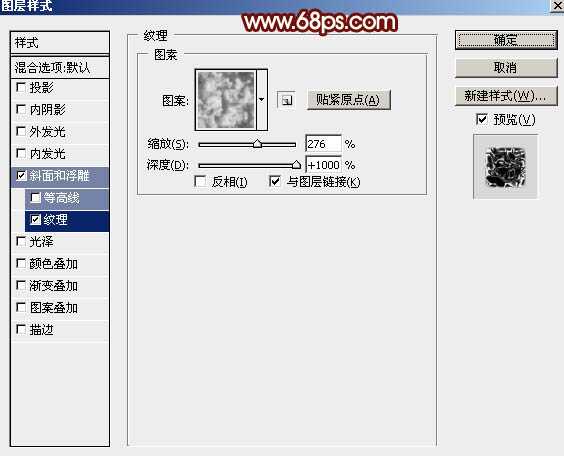
Task: Enable the 内阴影 inner shadow checkbox
Action: click(21, 109)
